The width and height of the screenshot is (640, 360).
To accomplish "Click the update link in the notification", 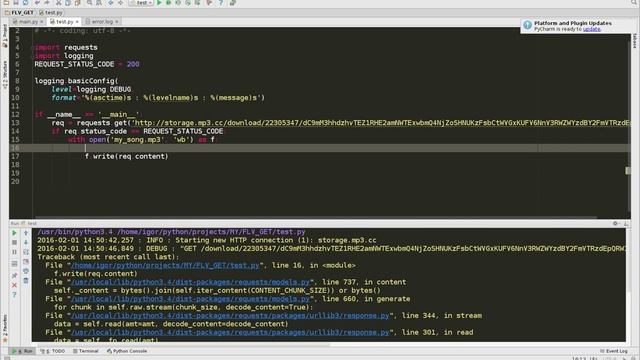I will pyautogui.click(x=591, y=29).
